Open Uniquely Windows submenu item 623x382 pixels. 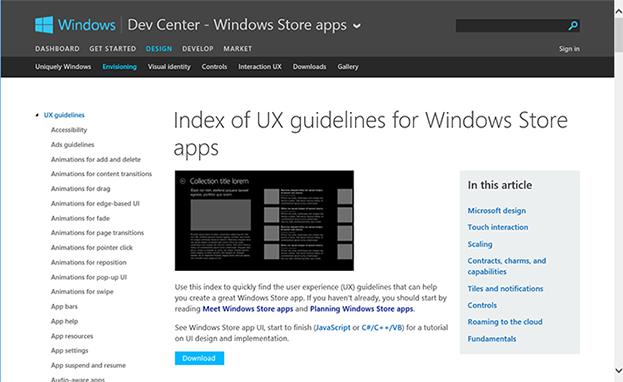[x=63, y=67]
